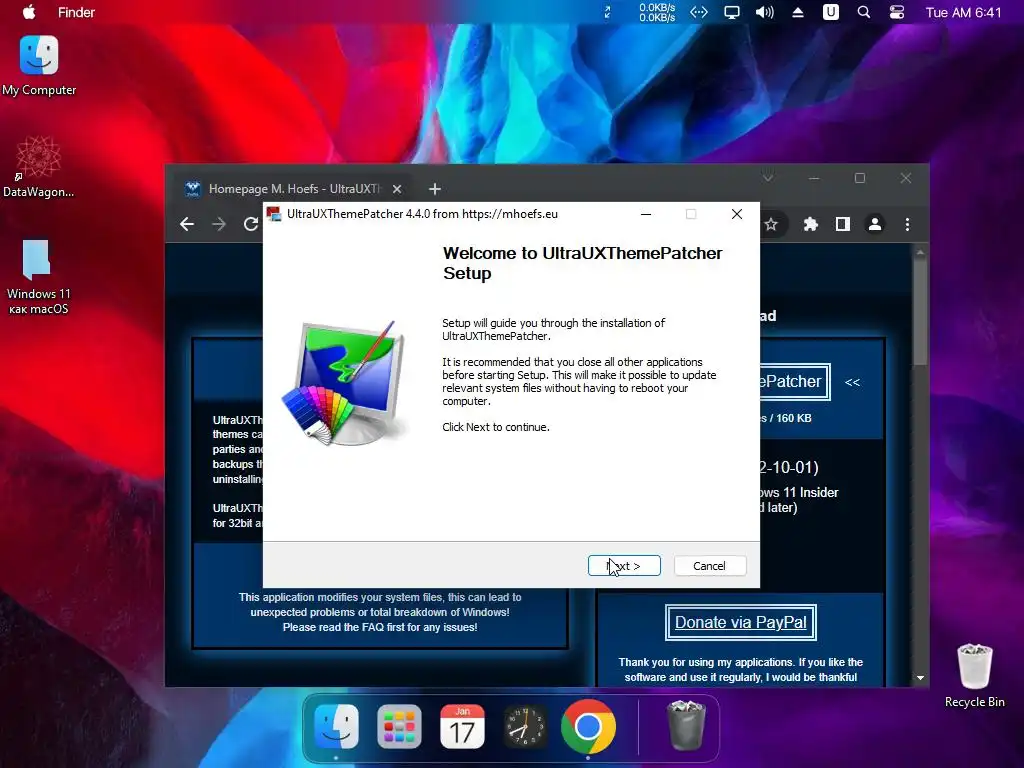Click the '160 KB' file size text
Image resolution: width=1024 pixels, height=768 pixels.
(793, 418)
